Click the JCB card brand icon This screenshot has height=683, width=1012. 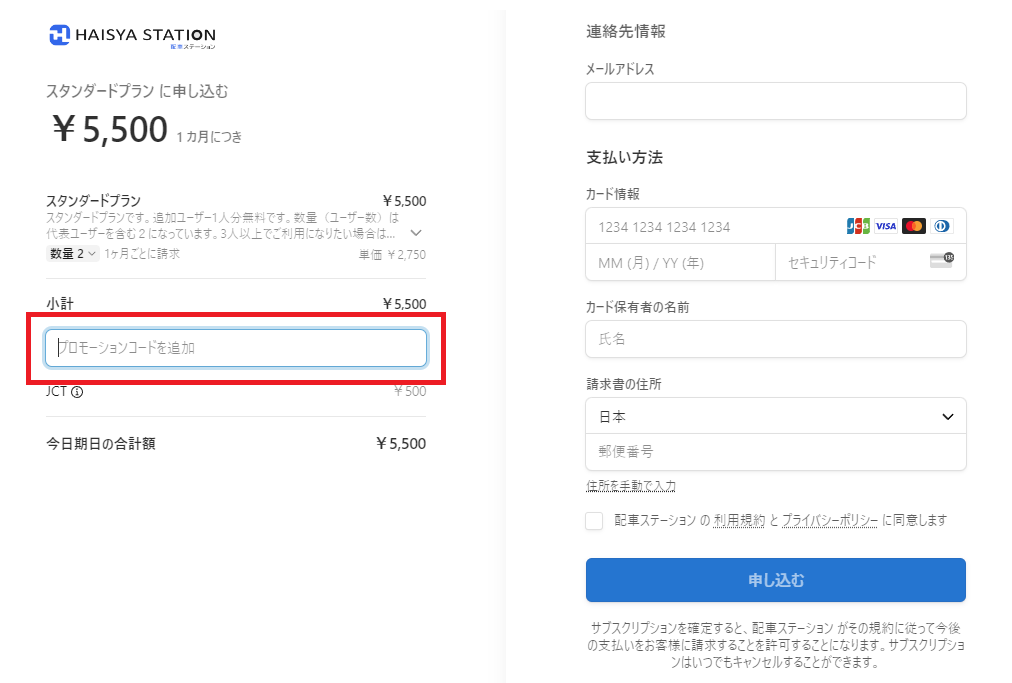coord(858,226)
